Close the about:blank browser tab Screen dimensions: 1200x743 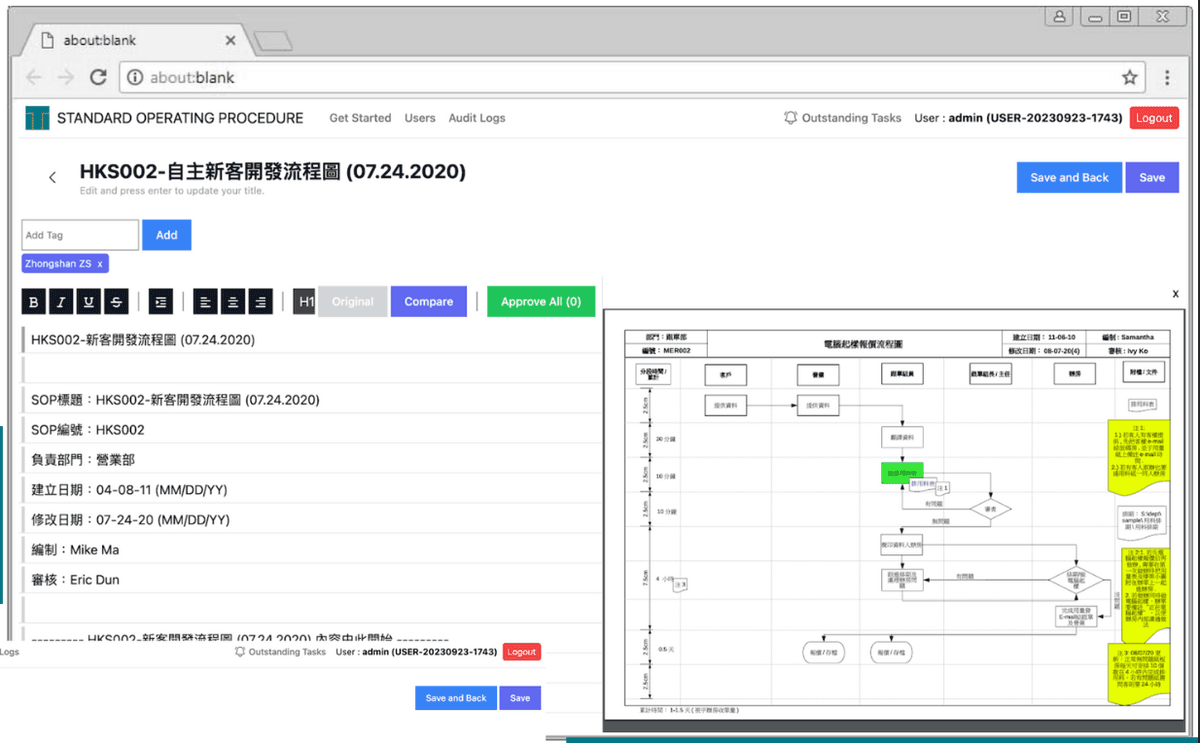coord(231,41)
